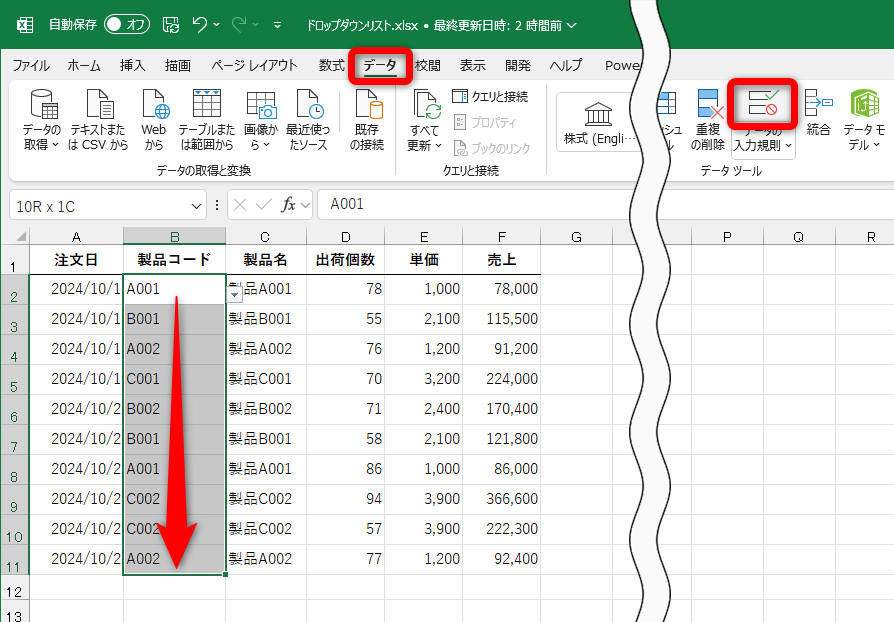
Task: Select the データ ribbon tab
Action: click(x=380, y=66)
